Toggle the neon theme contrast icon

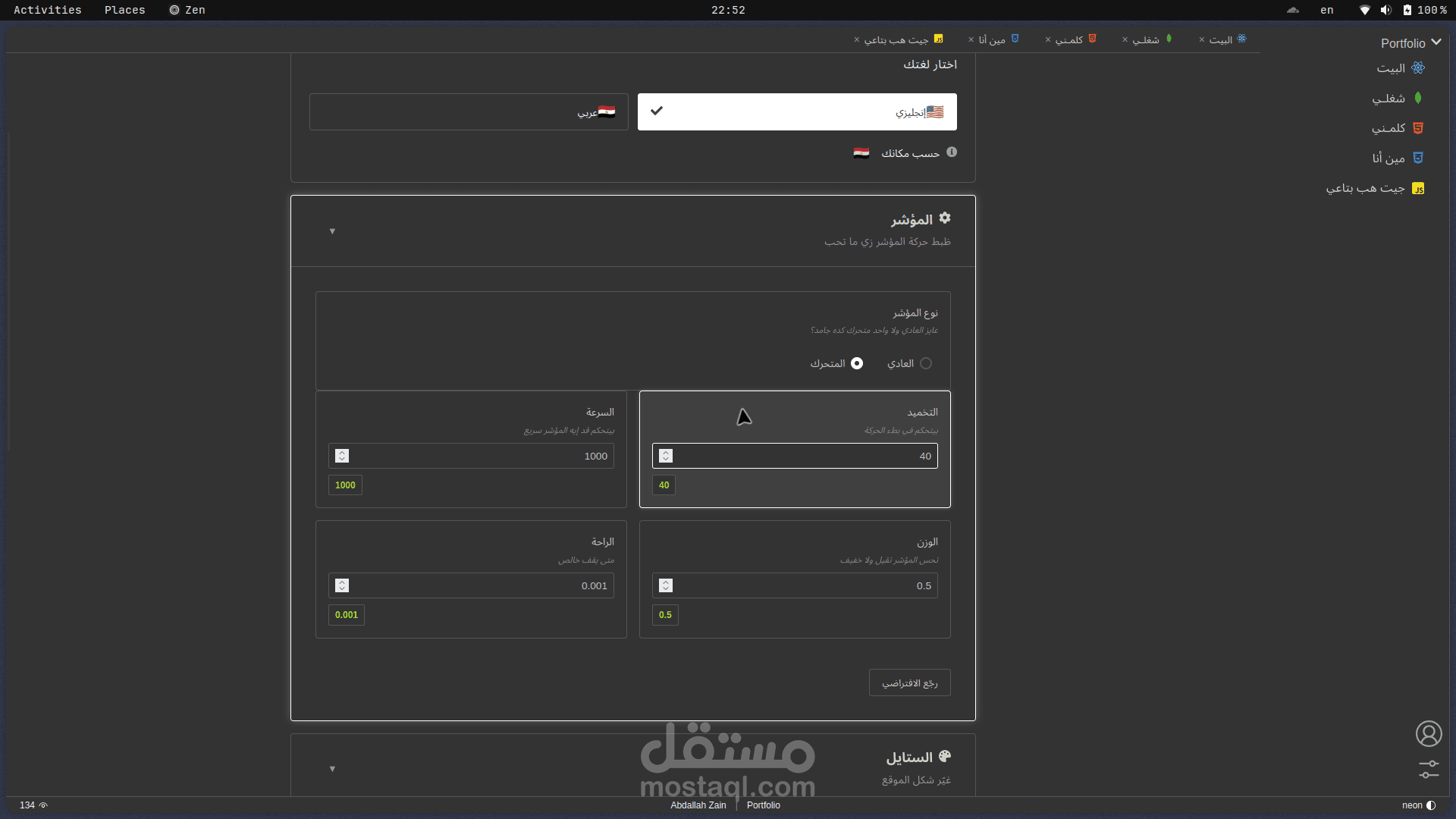(x=1431, y=805)
